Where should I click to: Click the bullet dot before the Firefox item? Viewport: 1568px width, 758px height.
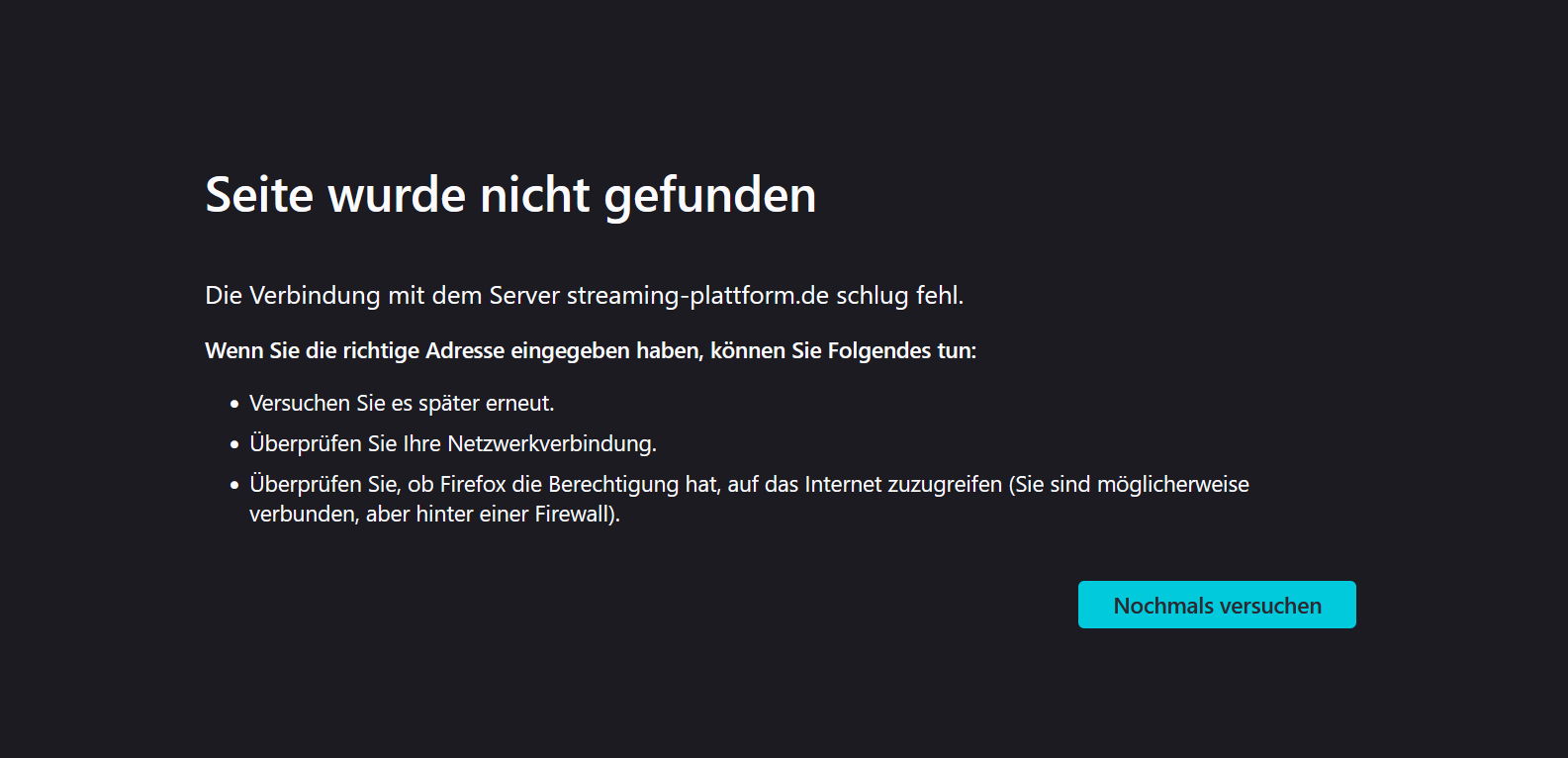234,486
